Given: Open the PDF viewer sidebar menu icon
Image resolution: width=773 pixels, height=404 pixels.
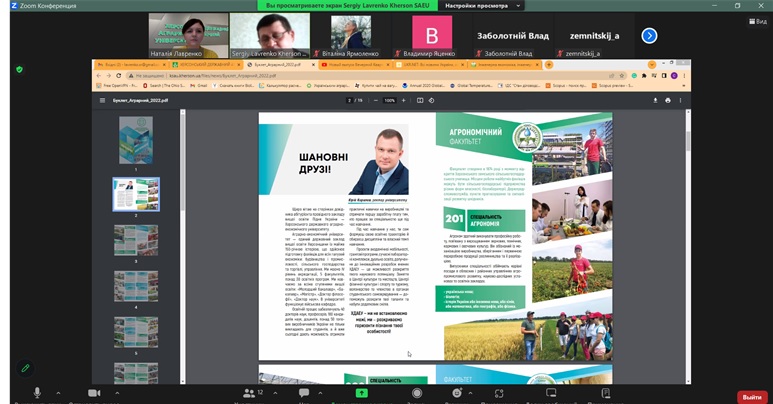Looking at the screenshot, I should 103,100.
